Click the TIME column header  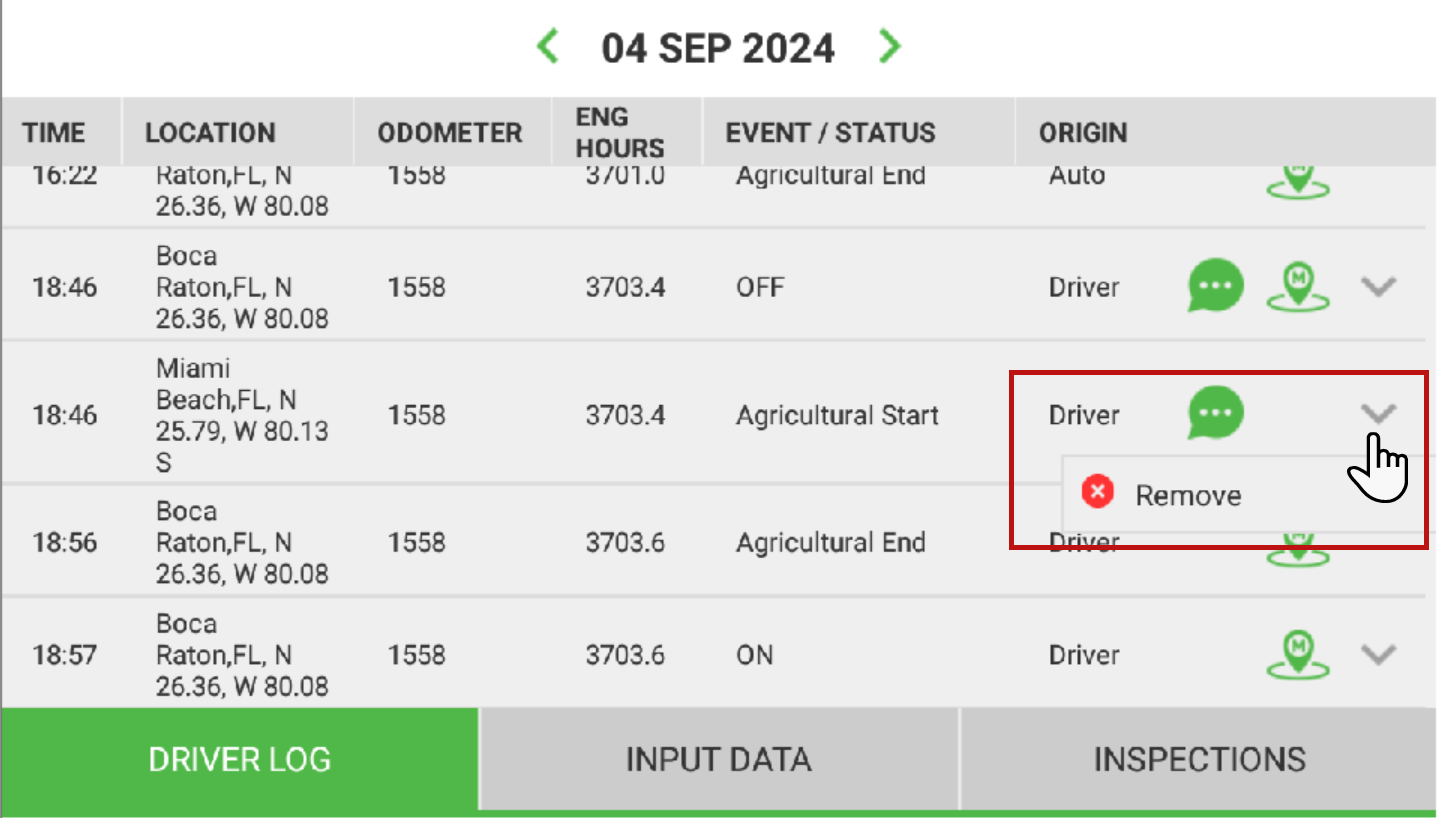click(55, 133)
